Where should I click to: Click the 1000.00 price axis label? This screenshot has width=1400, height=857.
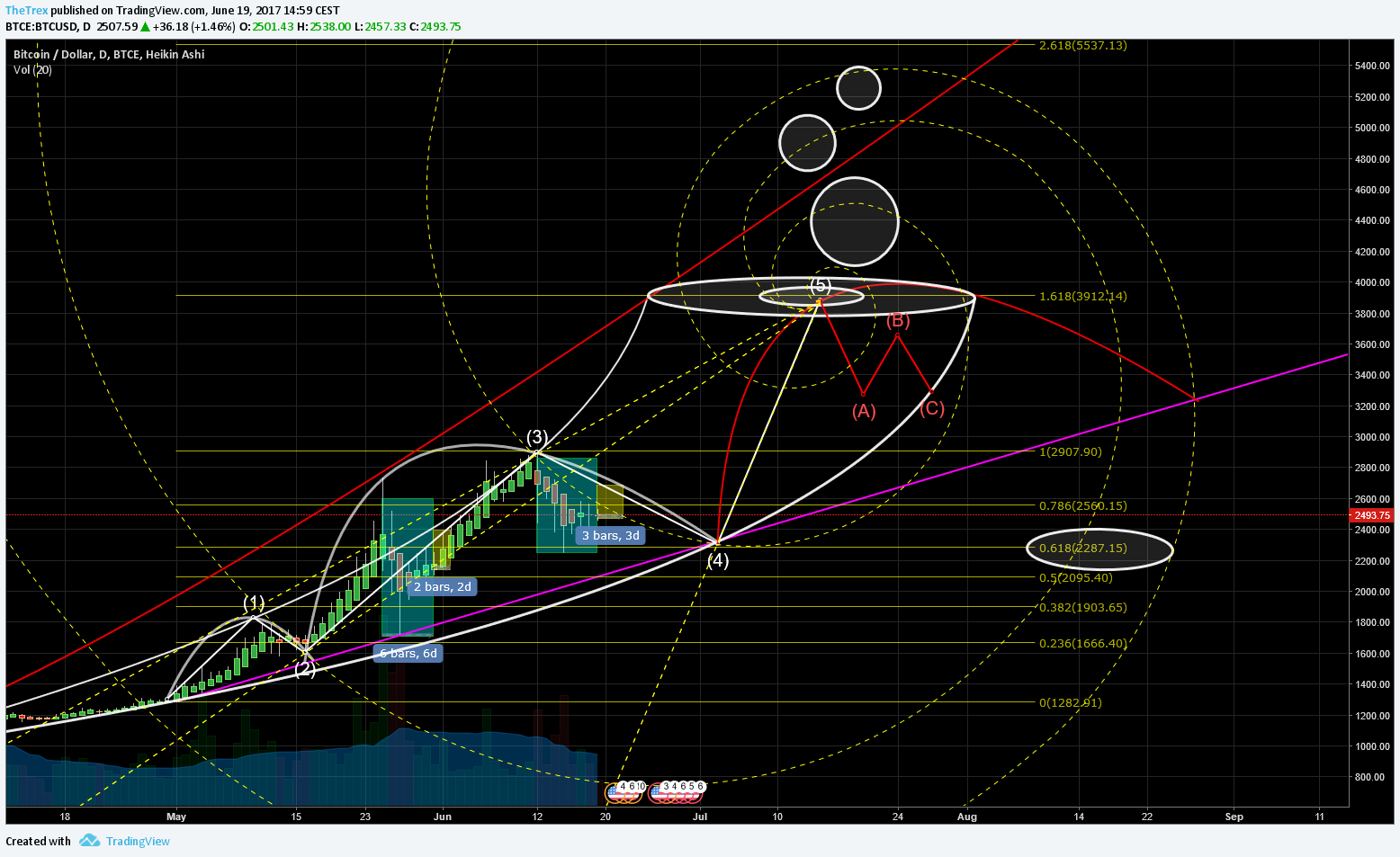pos(1372,746)
